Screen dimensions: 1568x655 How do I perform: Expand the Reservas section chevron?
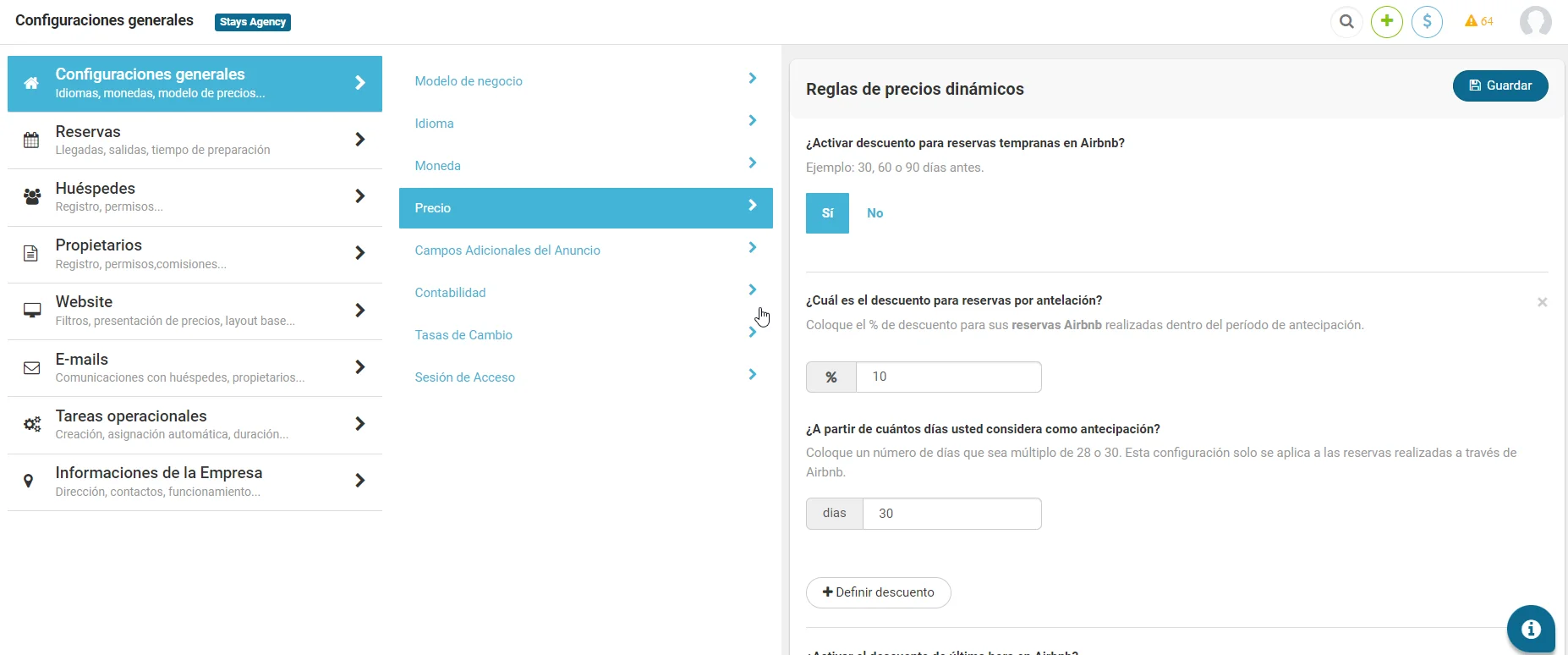360,140
